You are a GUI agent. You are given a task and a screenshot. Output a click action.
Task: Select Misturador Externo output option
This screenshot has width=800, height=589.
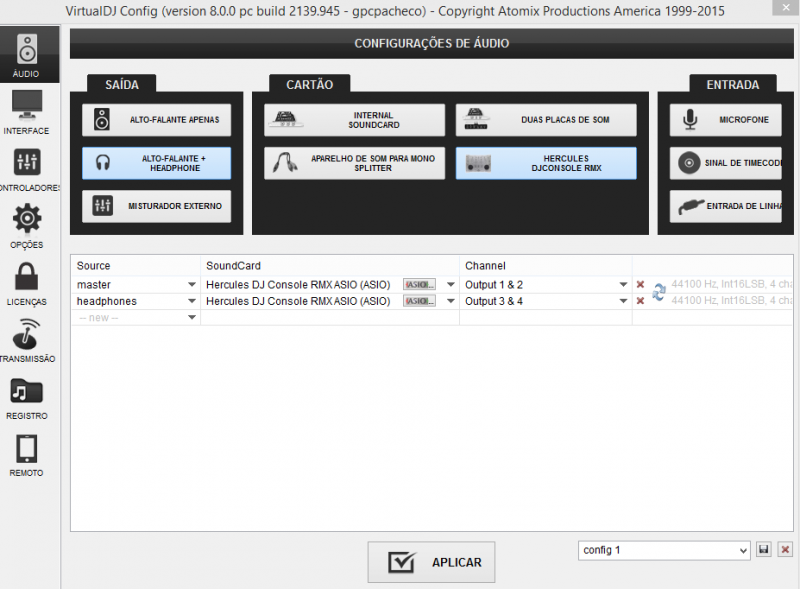click(x=157, y=206)
